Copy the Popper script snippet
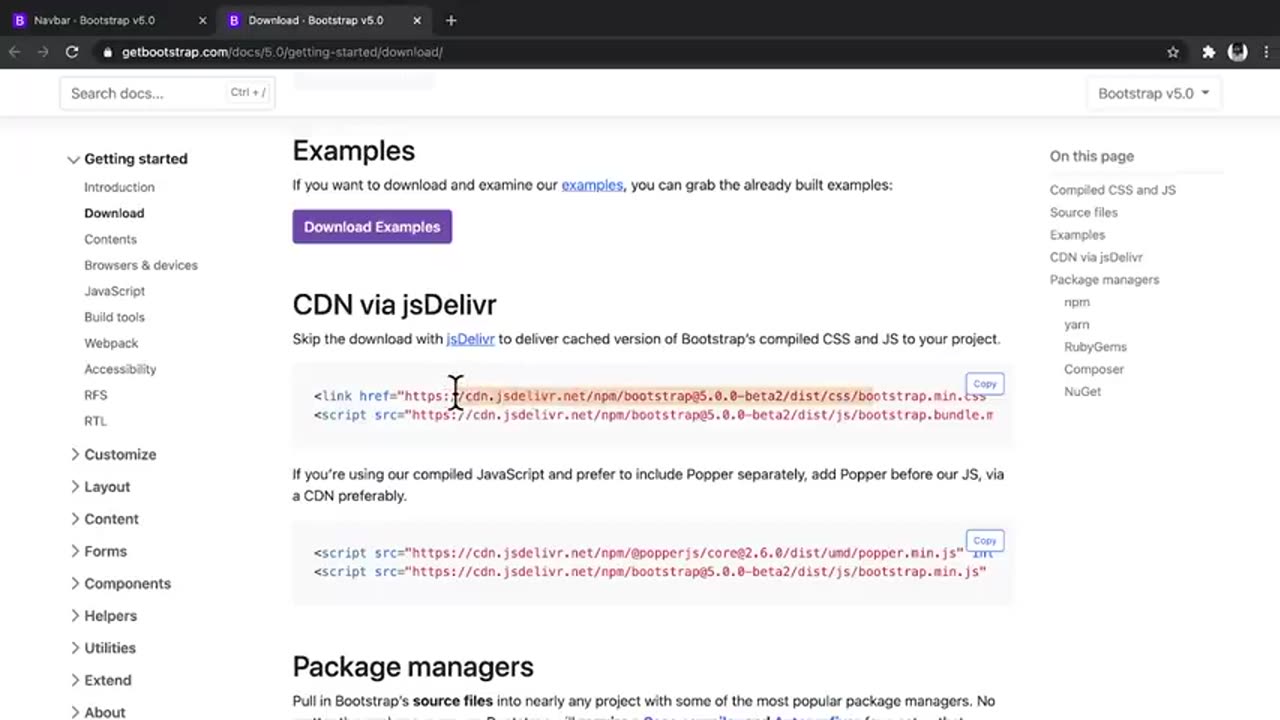 tap(985, 541)
